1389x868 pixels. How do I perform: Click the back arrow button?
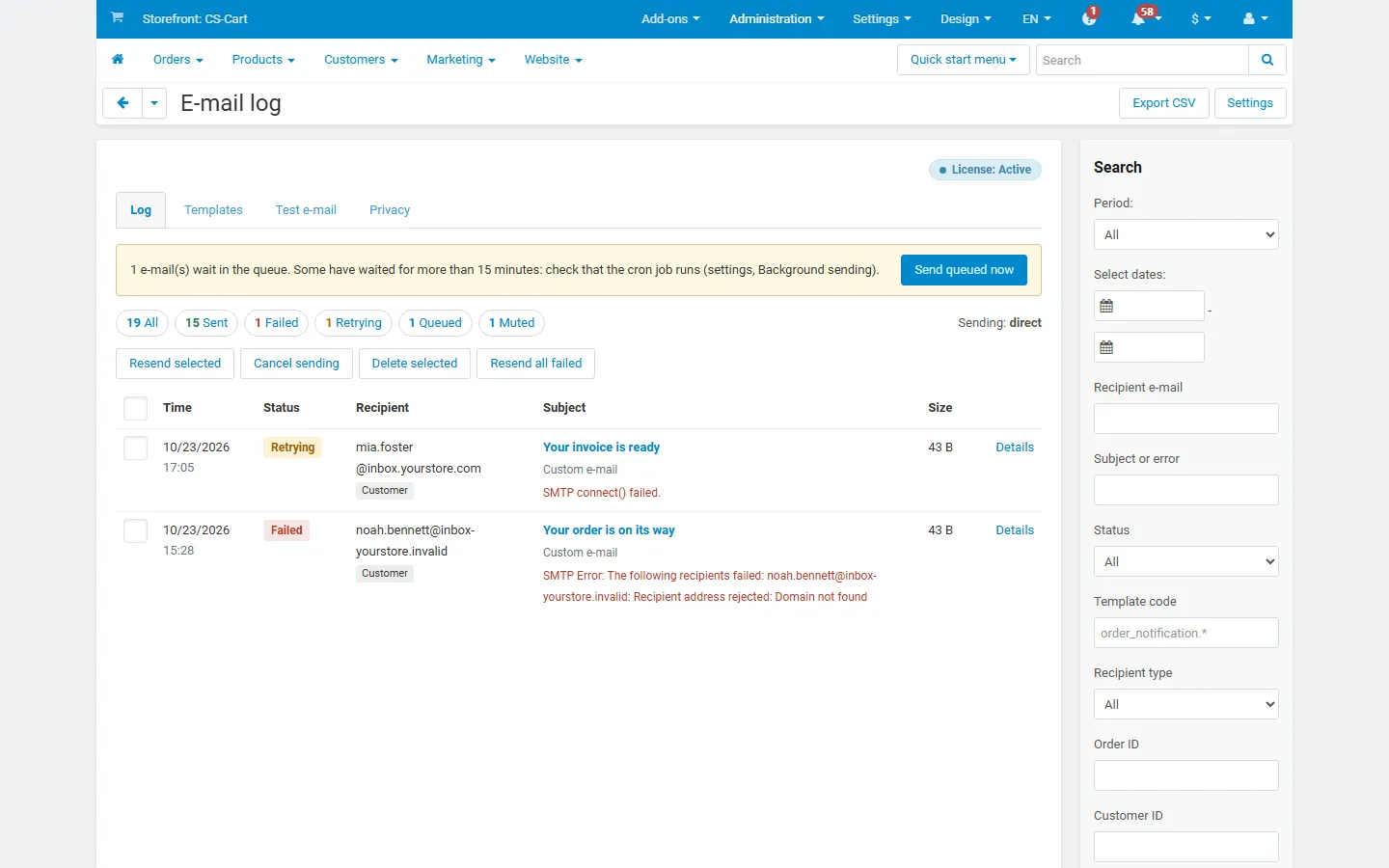123,103
